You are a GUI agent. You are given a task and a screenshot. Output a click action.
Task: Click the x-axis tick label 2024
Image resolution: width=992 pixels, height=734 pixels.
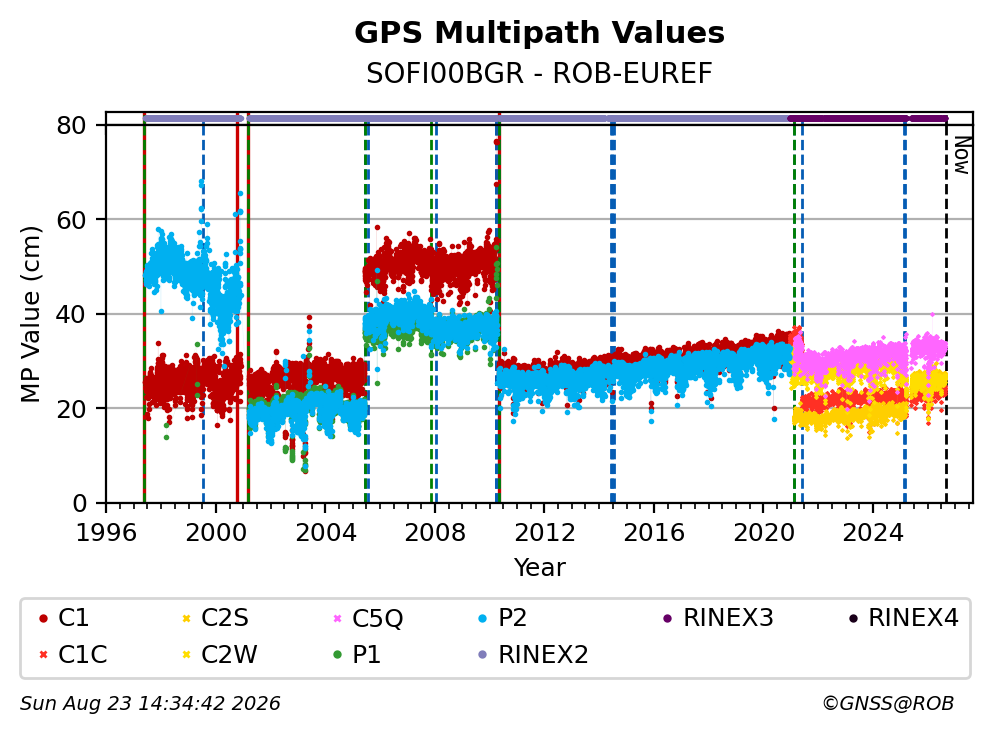(x=872, y=533)
